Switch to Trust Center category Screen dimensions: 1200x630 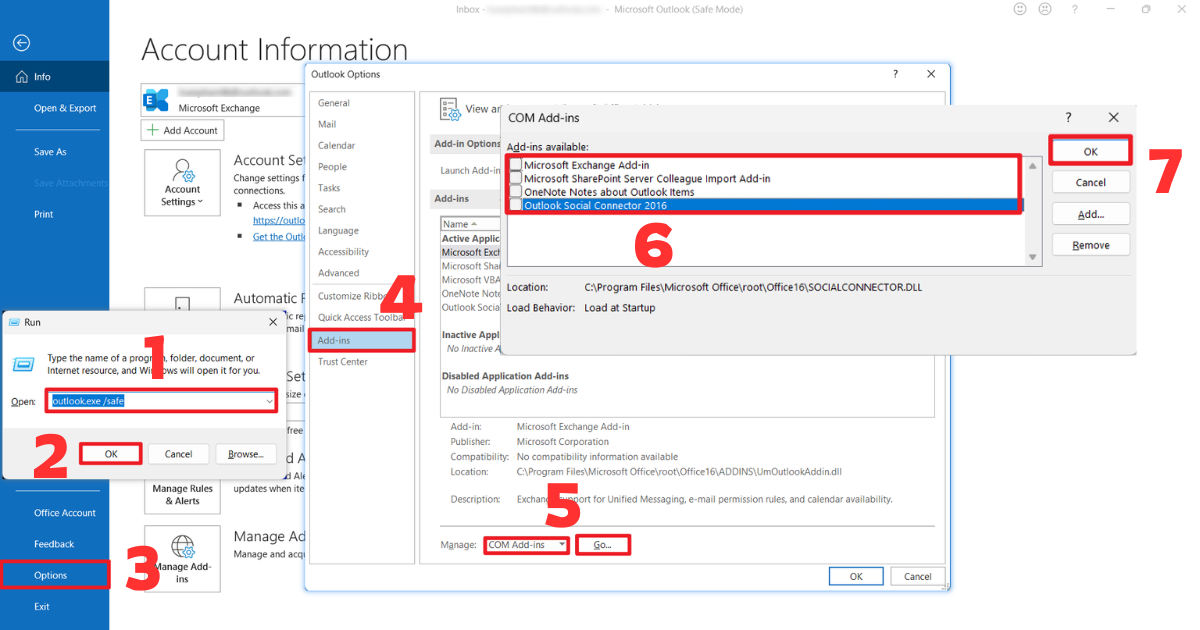(x=361, y=361)
